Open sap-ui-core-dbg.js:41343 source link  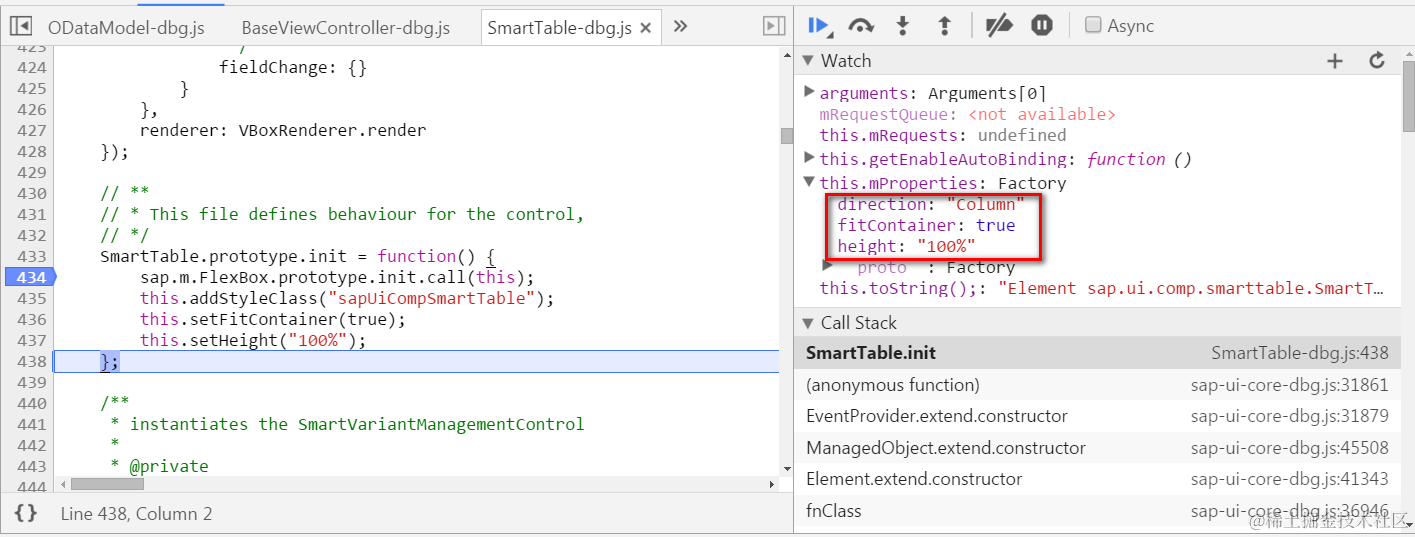[x=1289, y=479]
